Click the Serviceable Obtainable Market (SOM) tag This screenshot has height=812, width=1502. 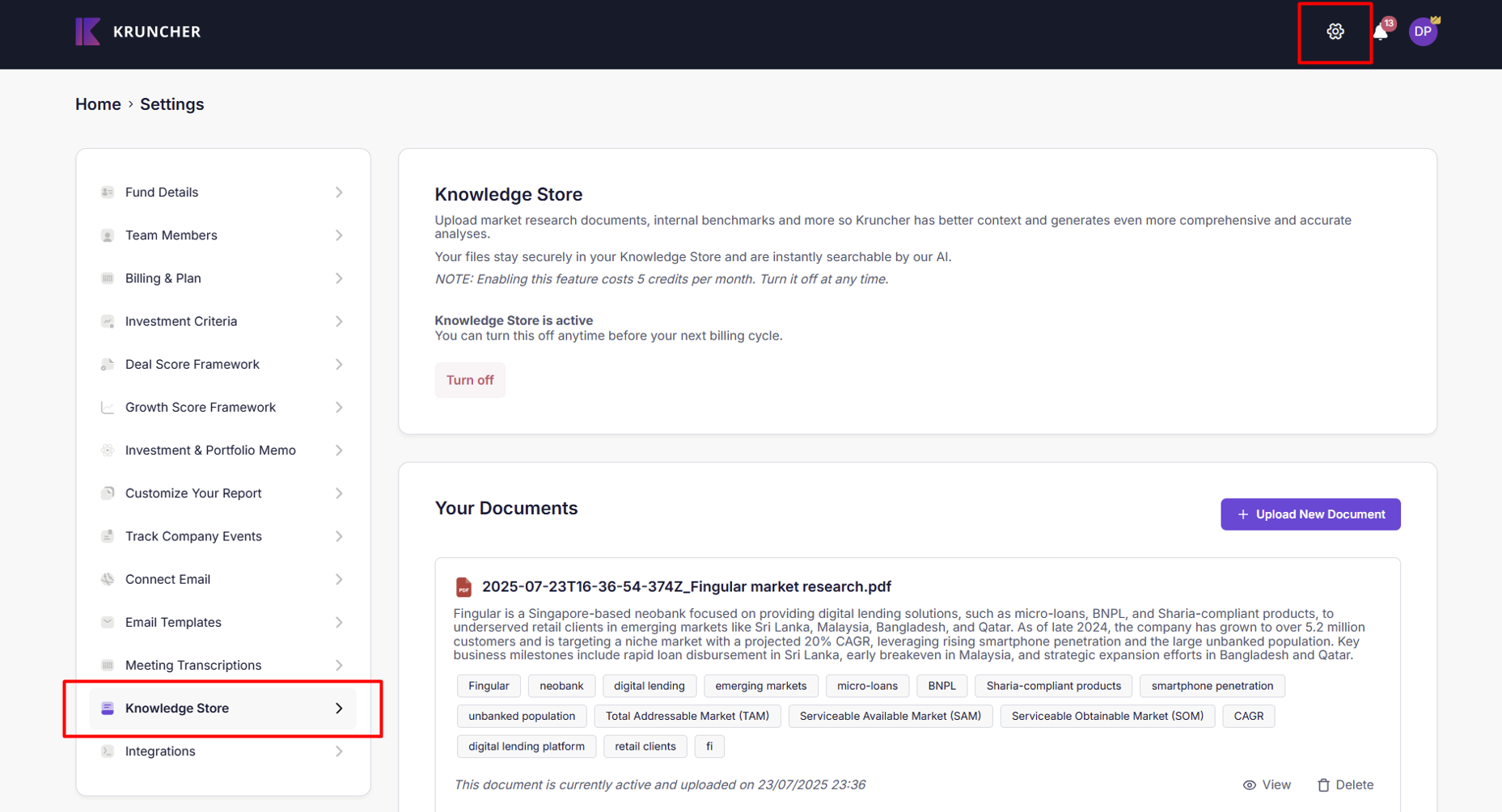[1107, 716]
